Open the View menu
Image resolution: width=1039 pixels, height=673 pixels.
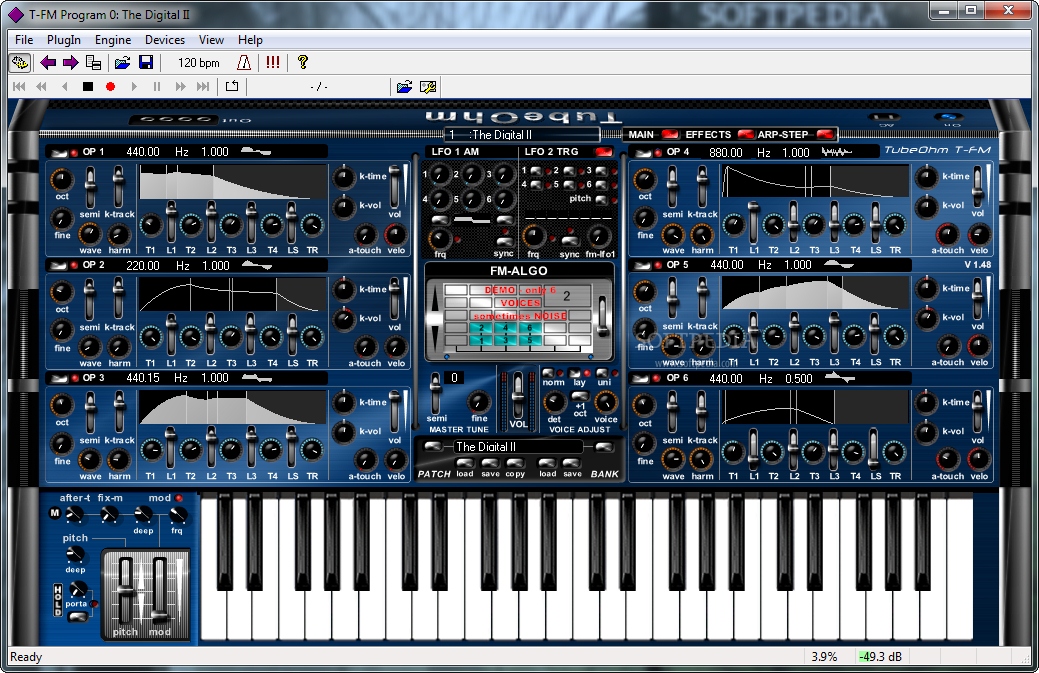pyautogui.click(x=211, y=40)
